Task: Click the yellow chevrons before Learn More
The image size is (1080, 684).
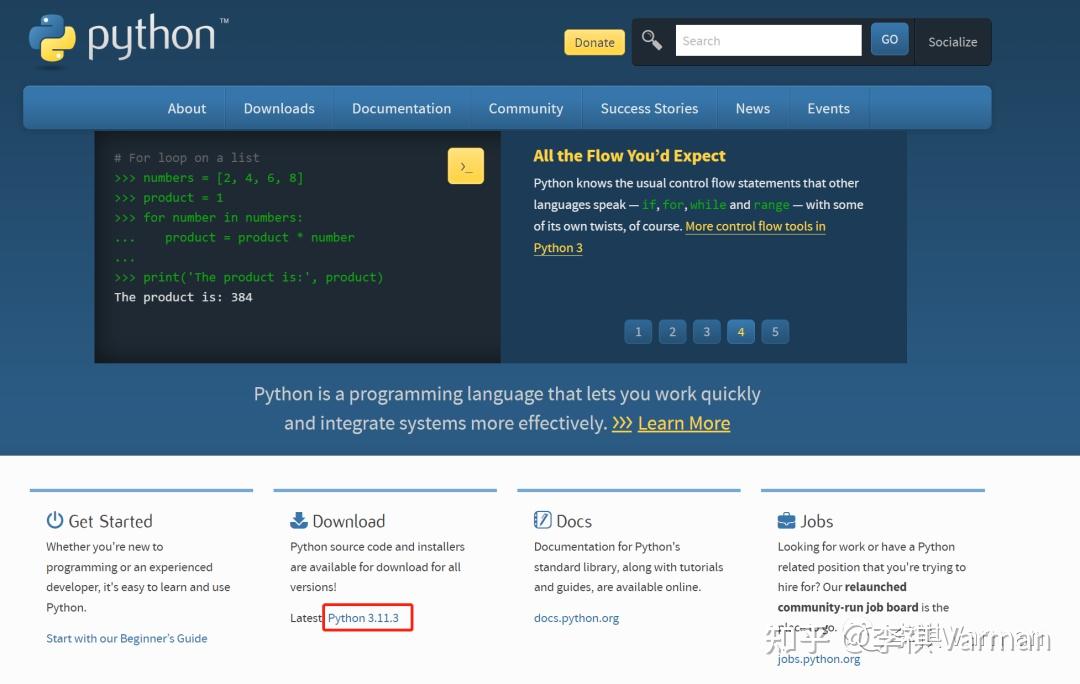Action: coord(621,423)
